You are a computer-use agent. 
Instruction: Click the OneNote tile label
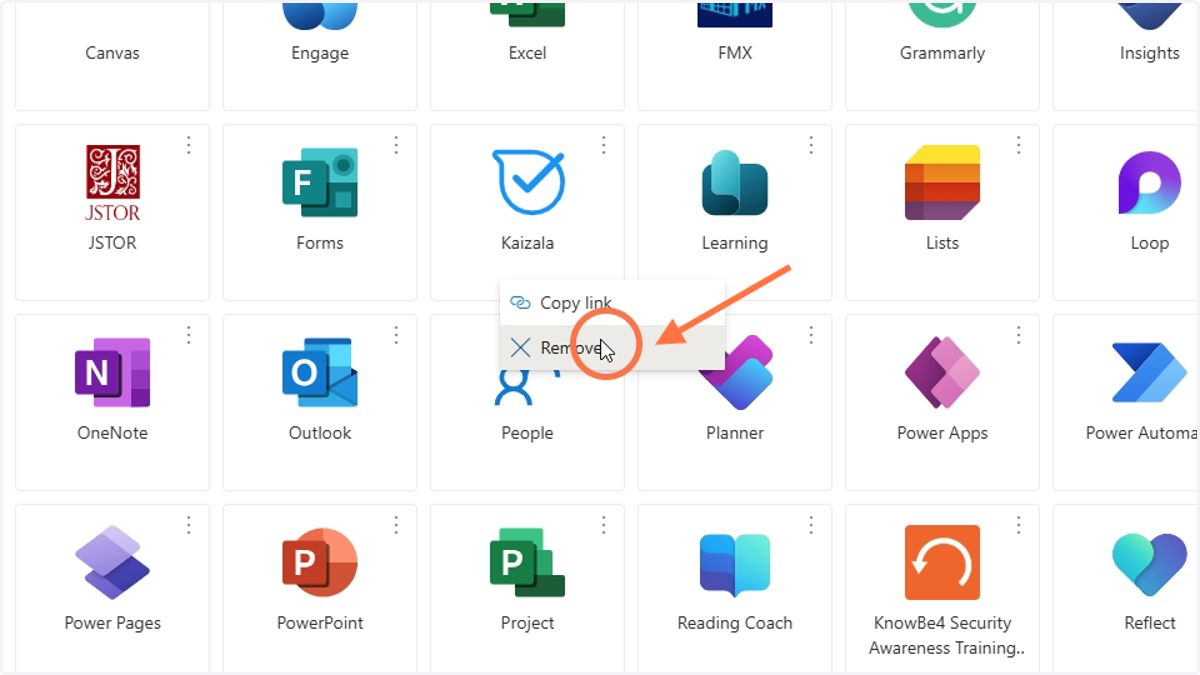(112, 433)
